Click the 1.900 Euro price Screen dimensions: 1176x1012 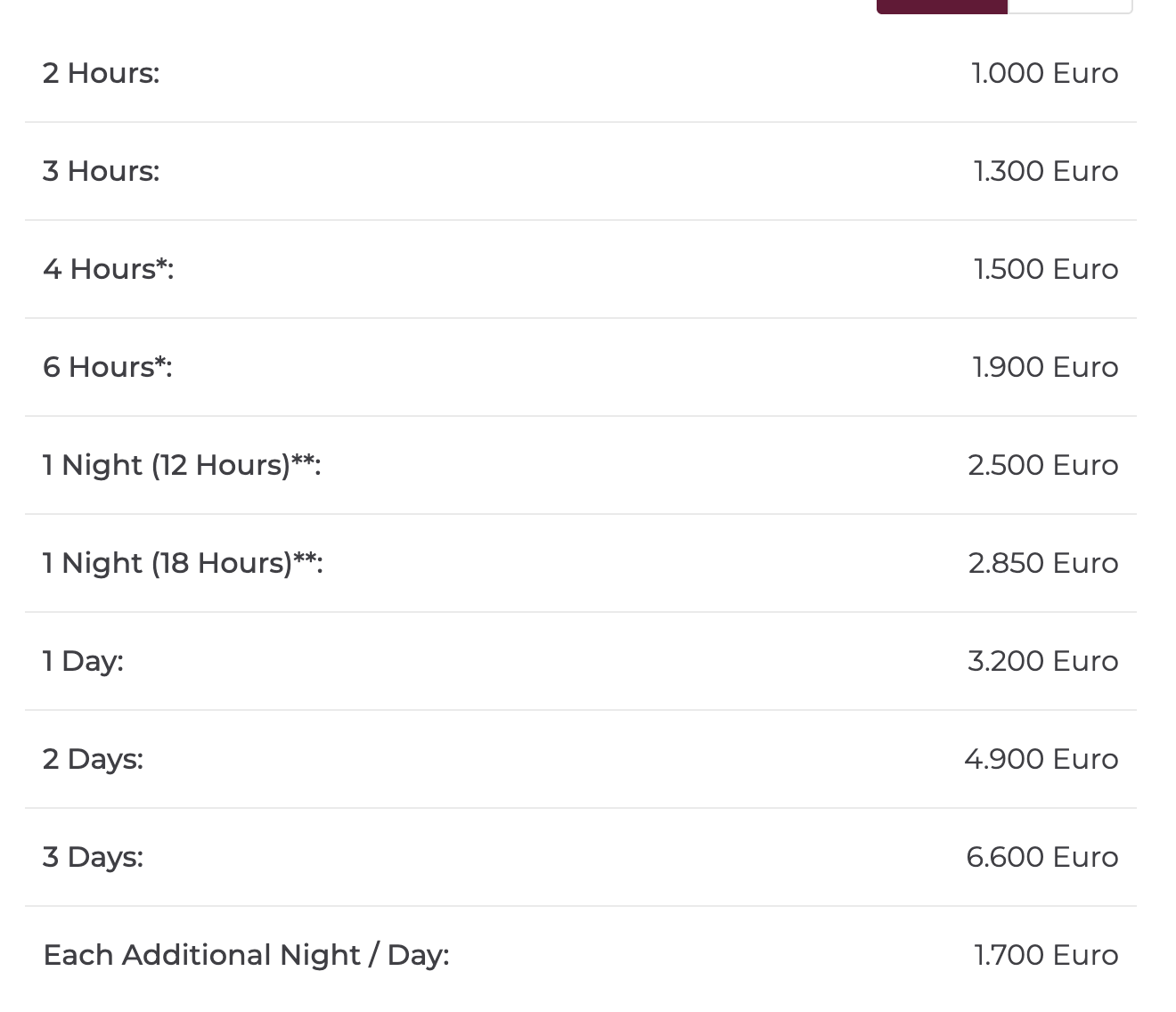click(1045, 367)
